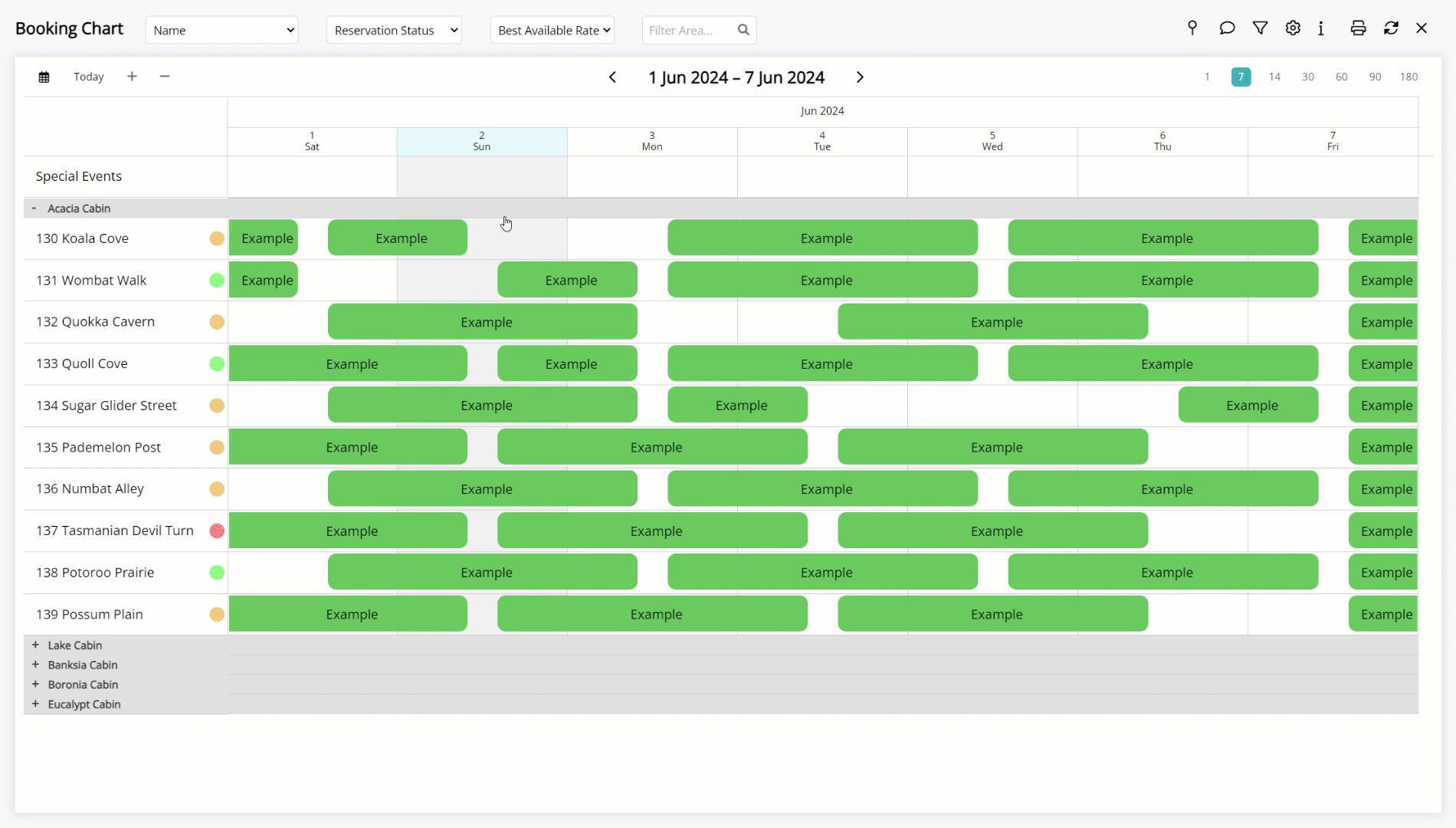Viewport: 1456px width, 828px height.
Task: Select the 2 Sun date column header
Action: pos(482,141)
